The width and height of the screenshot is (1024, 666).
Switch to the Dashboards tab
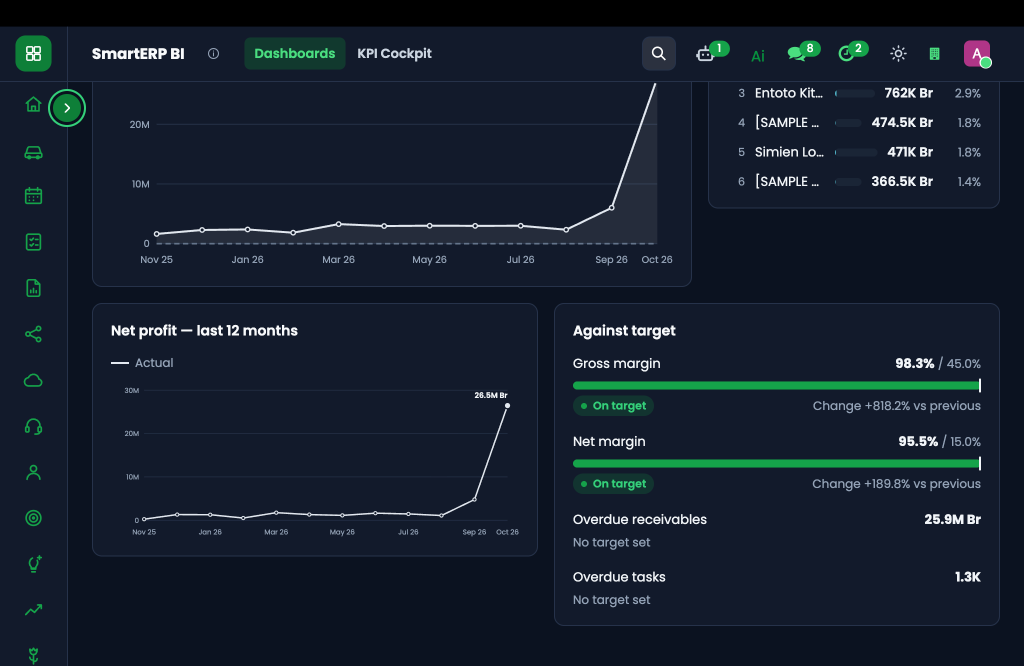pos(295,54)
